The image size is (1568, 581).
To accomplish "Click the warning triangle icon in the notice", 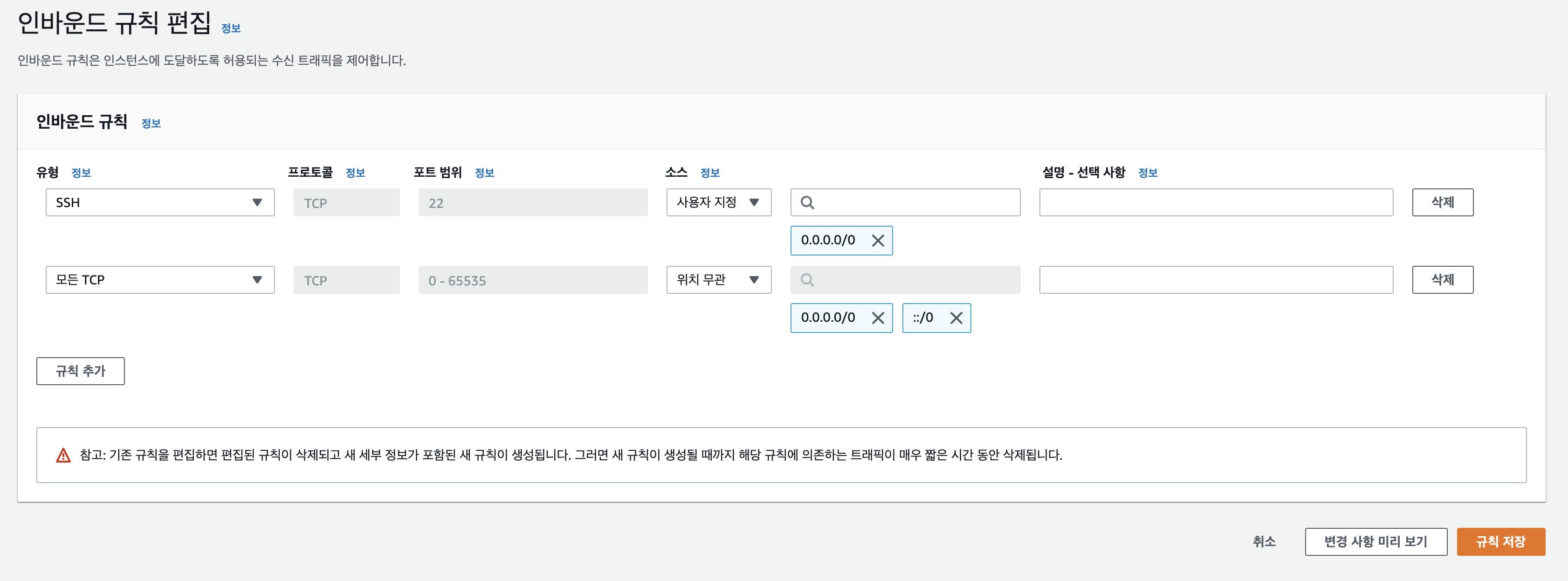I will (63, 455).
